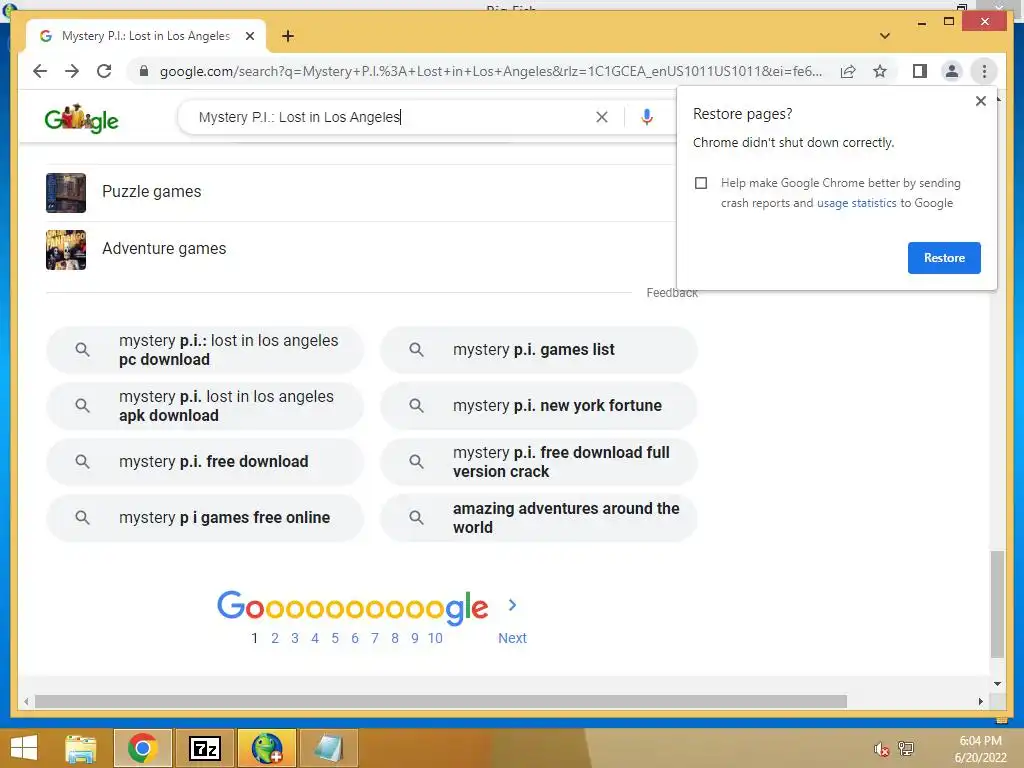Select the Adventure games result

(164, 248)
